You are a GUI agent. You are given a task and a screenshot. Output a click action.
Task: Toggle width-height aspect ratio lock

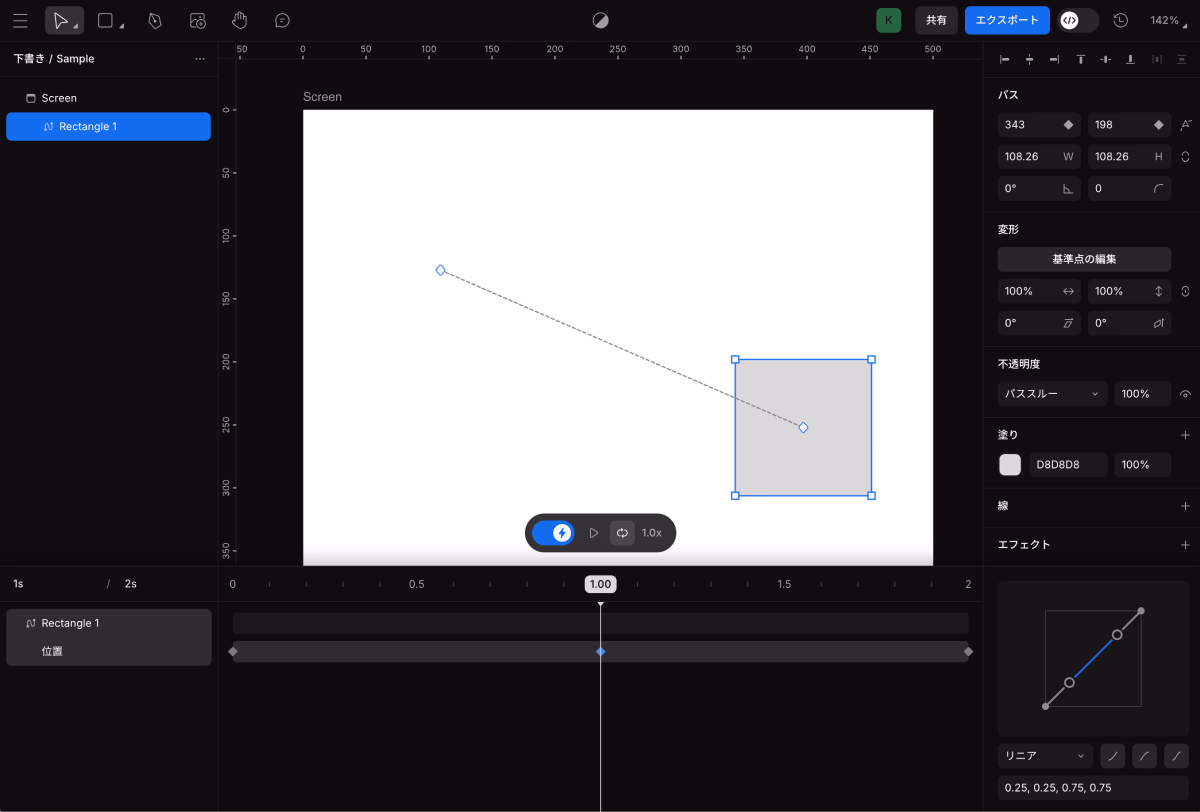click(1185, 157)
